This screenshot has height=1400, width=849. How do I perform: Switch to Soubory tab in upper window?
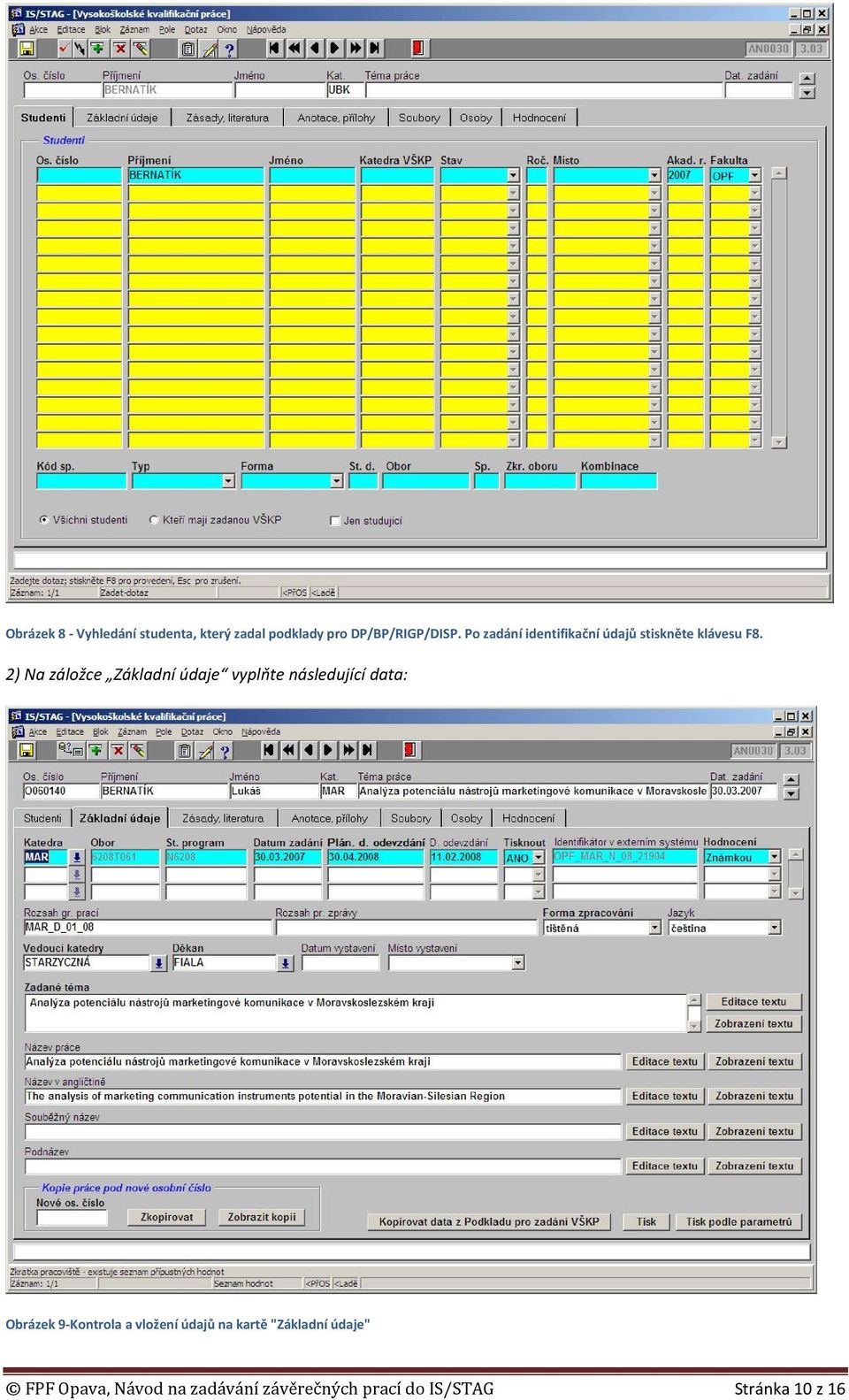[x=419, y=118]
